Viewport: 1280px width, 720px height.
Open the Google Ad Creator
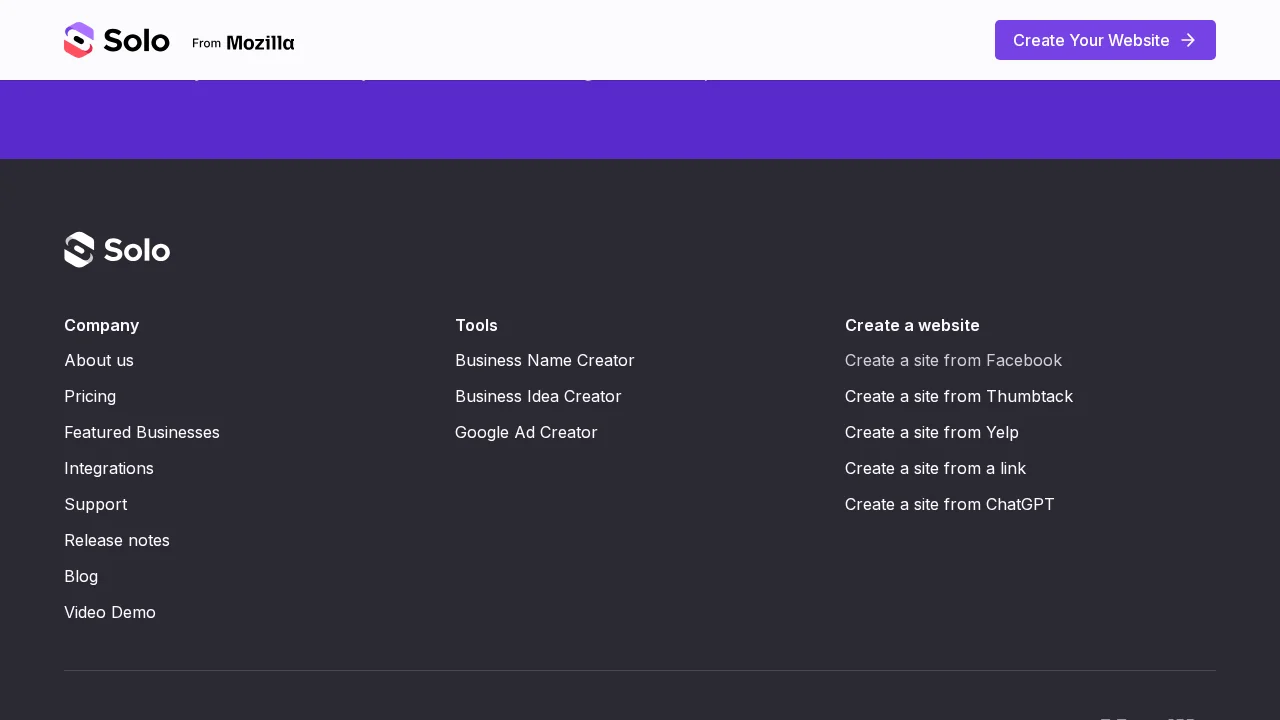coord(526,432)
